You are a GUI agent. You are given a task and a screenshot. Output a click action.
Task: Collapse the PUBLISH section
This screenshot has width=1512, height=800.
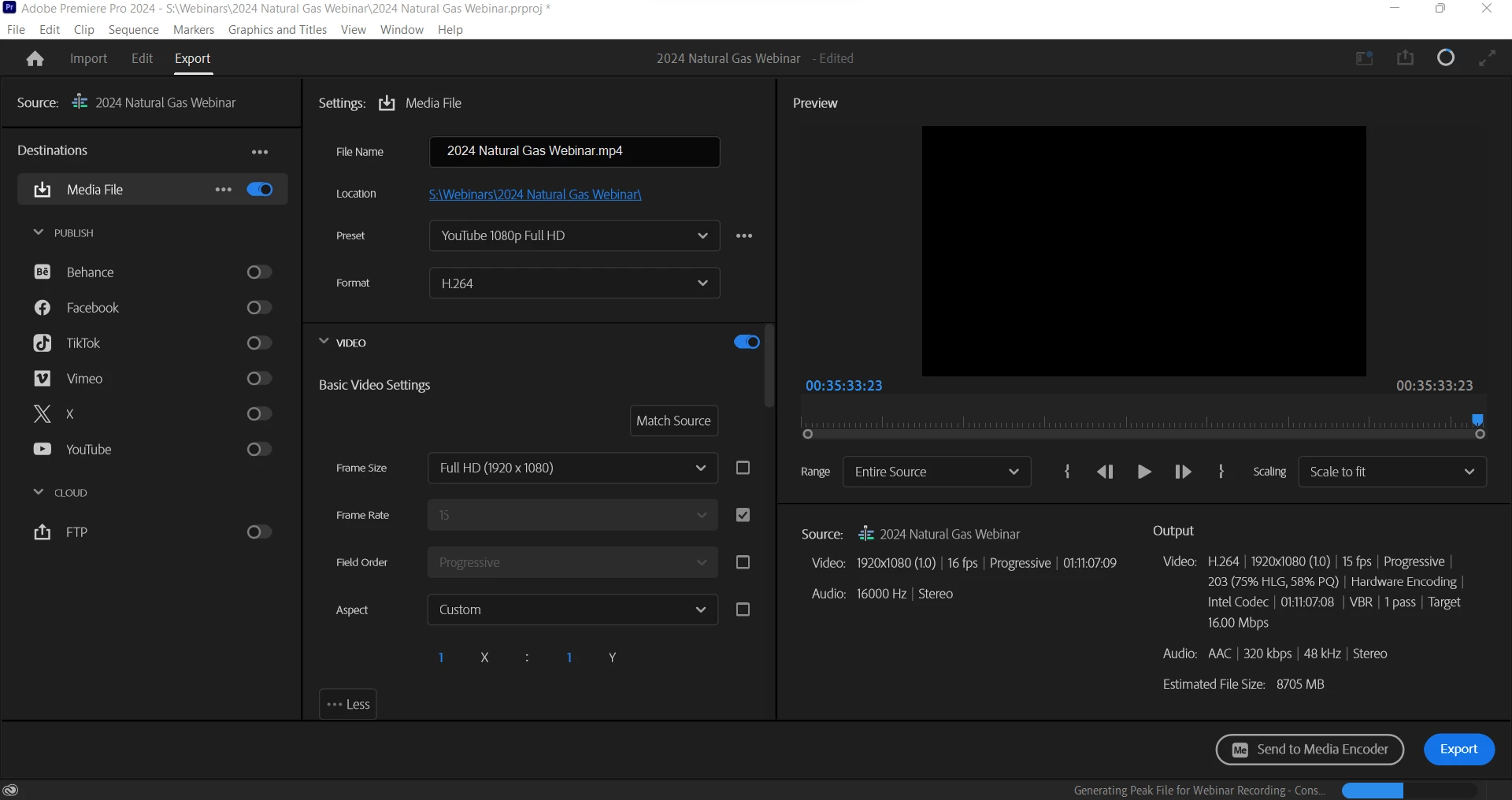tap(38, 232)
